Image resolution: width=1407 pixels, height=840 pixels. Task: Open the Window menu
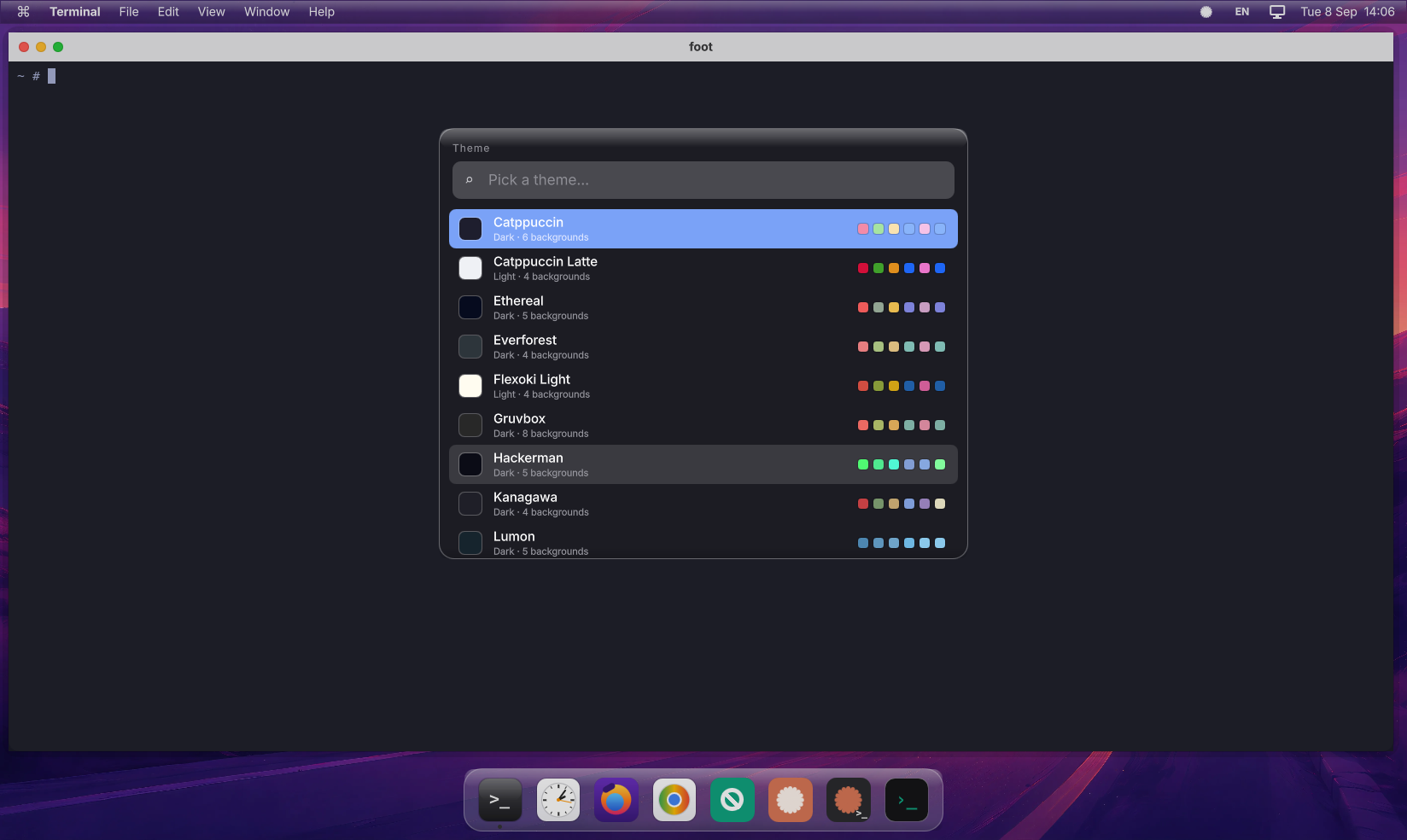pos(266,12)
